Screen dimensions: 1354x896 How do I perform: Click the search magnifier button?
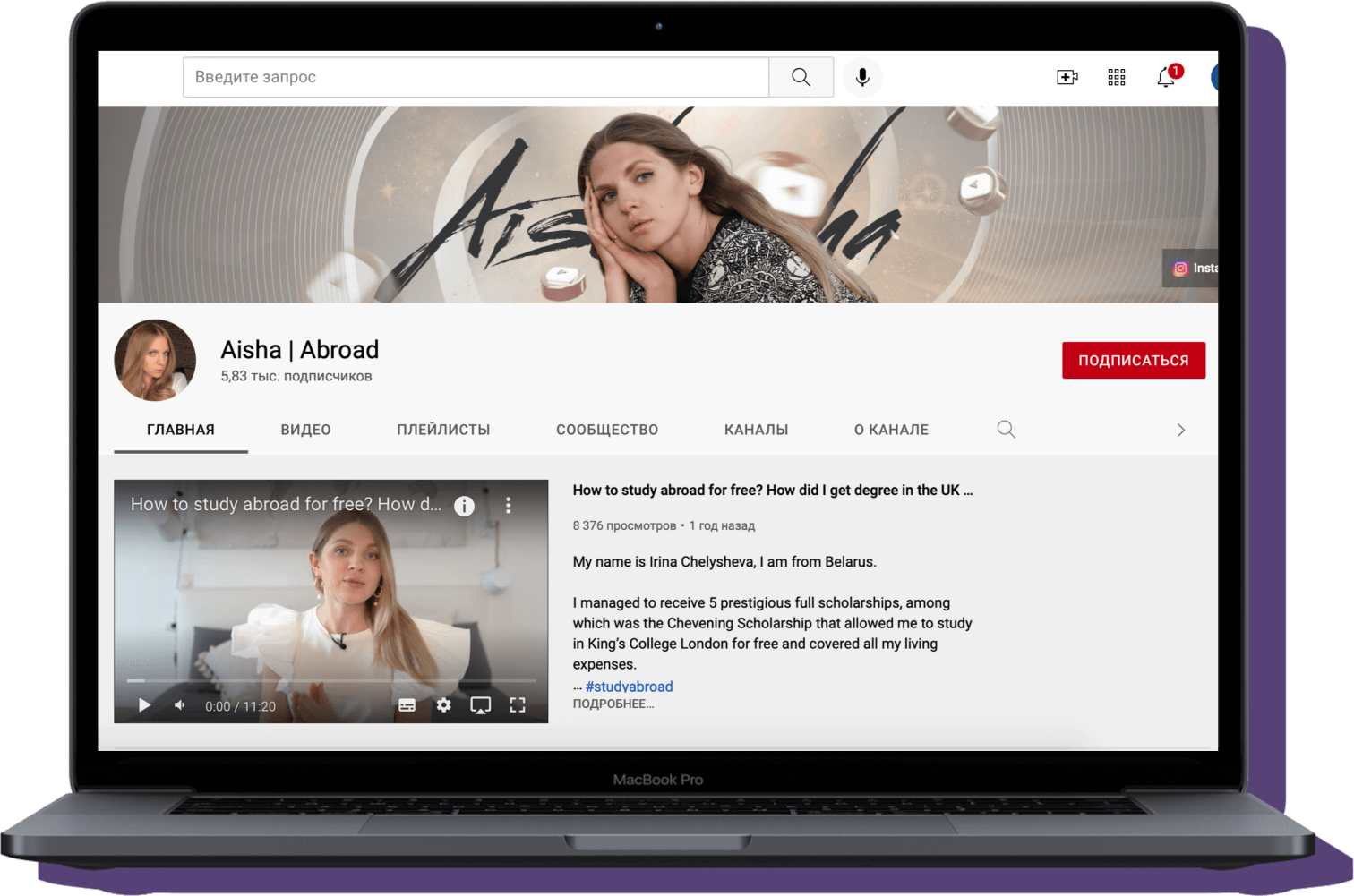801,77
